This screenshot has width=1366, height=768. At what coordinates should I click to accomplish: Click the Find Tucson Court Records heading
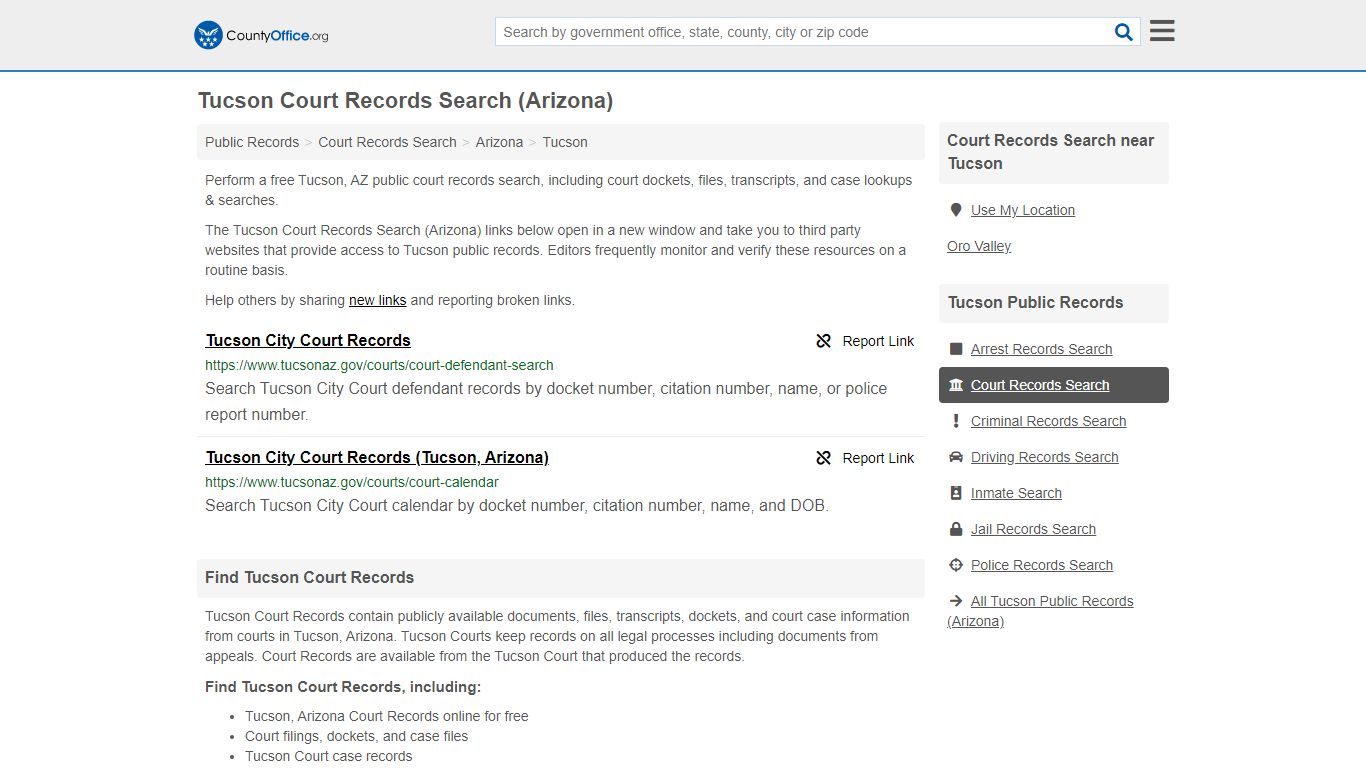(x=309, y=577)
